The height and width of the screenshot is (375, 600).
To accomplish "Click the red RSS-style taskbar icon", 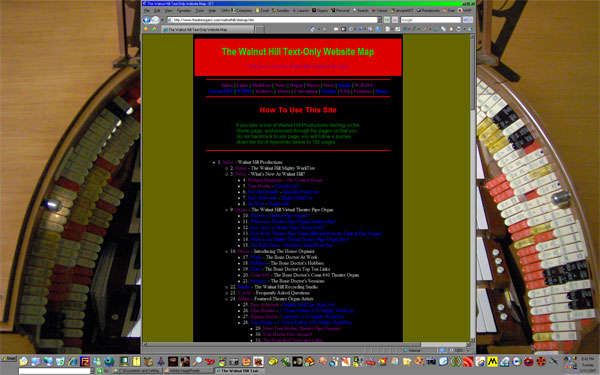I will point(468,361).
